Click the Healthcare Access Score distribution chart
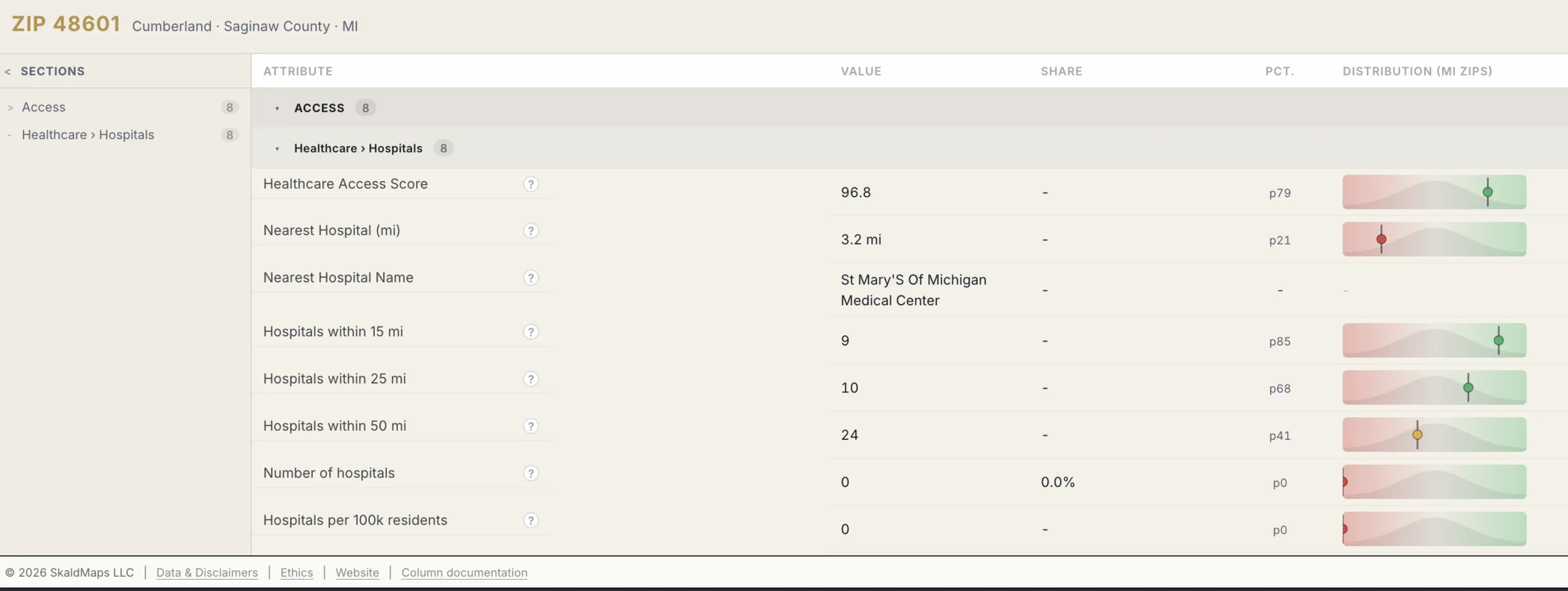This screenshot has width=1568, height=591. tap(1434, 192)
